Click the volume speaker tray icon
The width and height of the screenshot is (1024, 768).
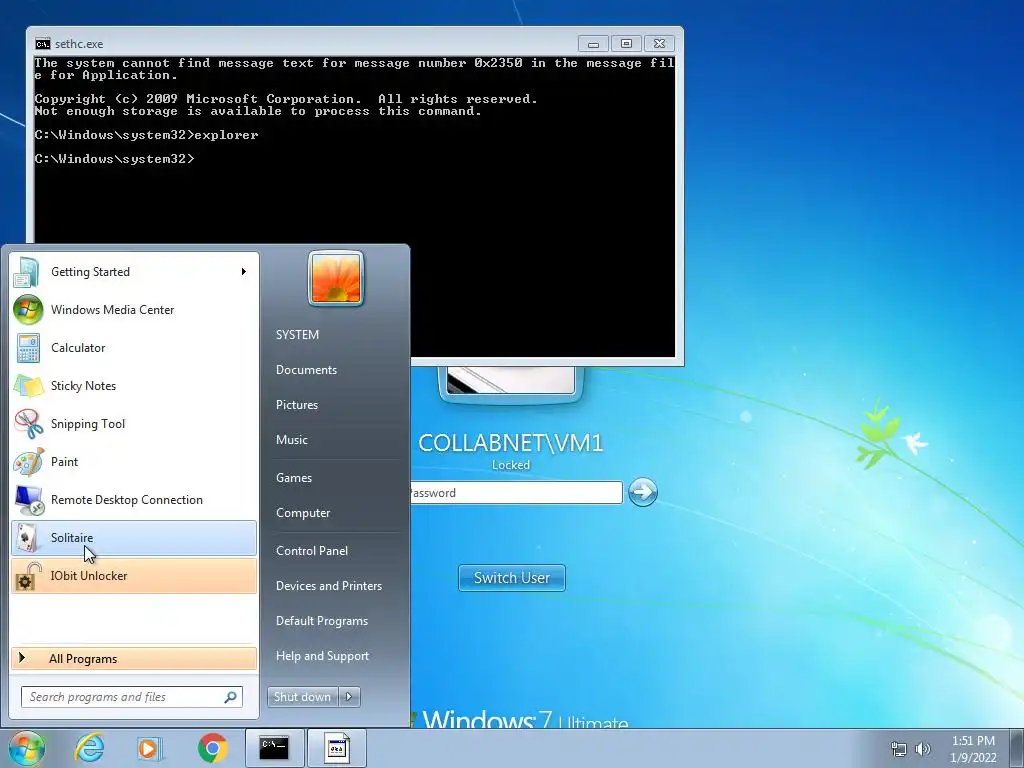pyautogui.click(x=923, y=749)
